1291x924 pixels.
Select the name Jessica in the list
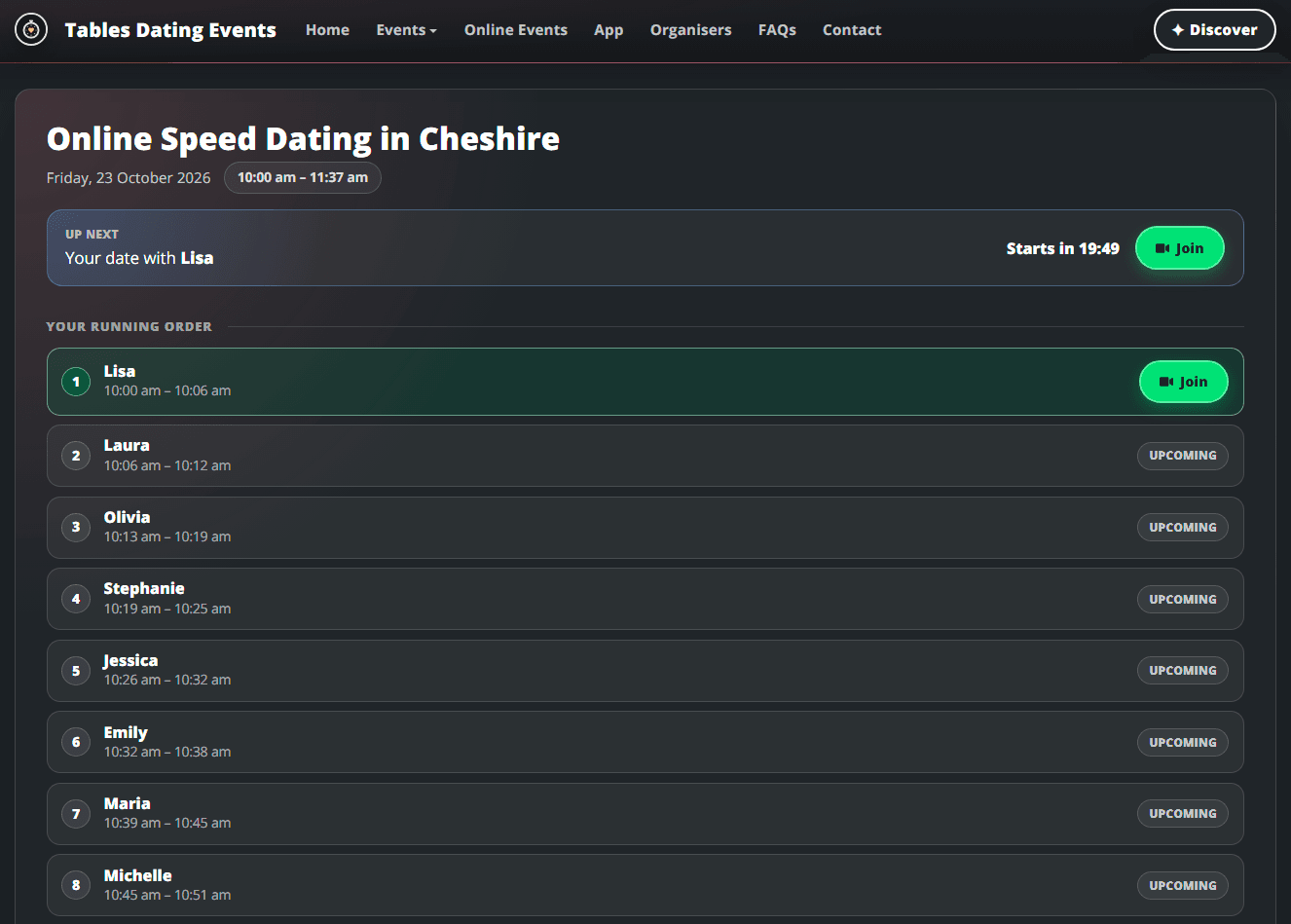point(130,660)
